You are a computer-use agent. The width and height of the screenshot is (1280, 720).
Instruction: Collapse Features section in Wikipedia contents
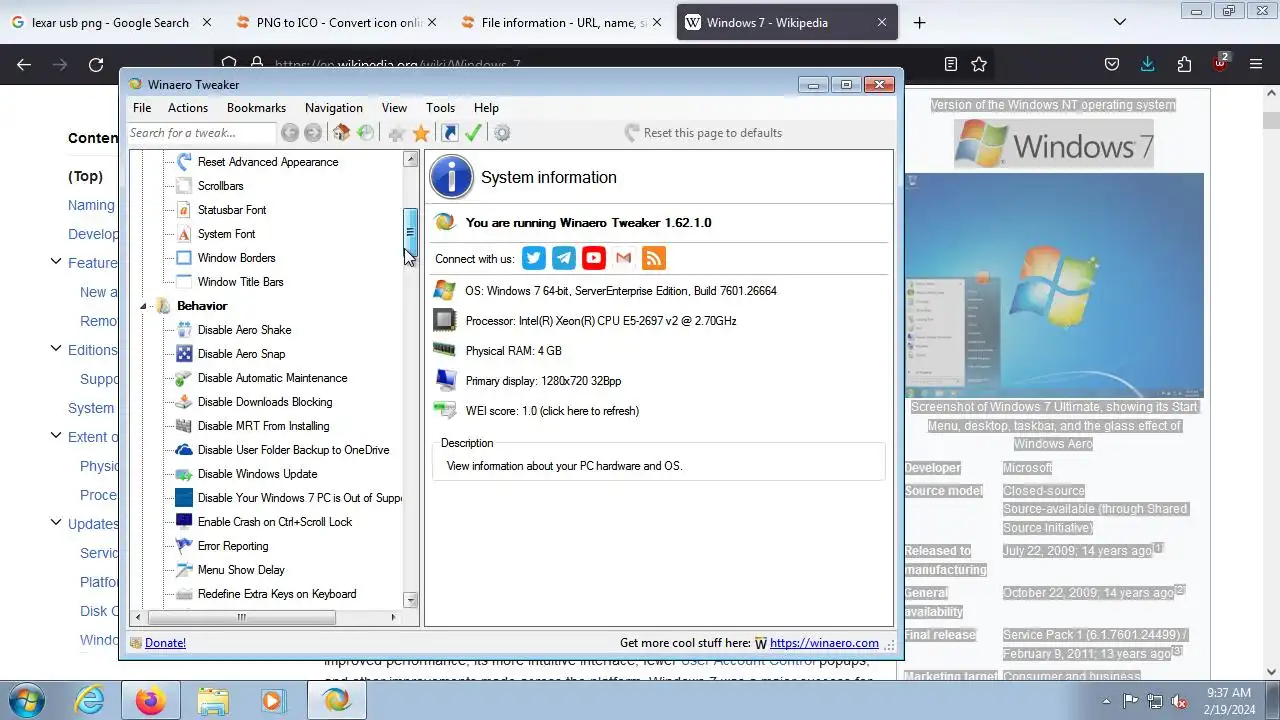(x=56, y=262)
